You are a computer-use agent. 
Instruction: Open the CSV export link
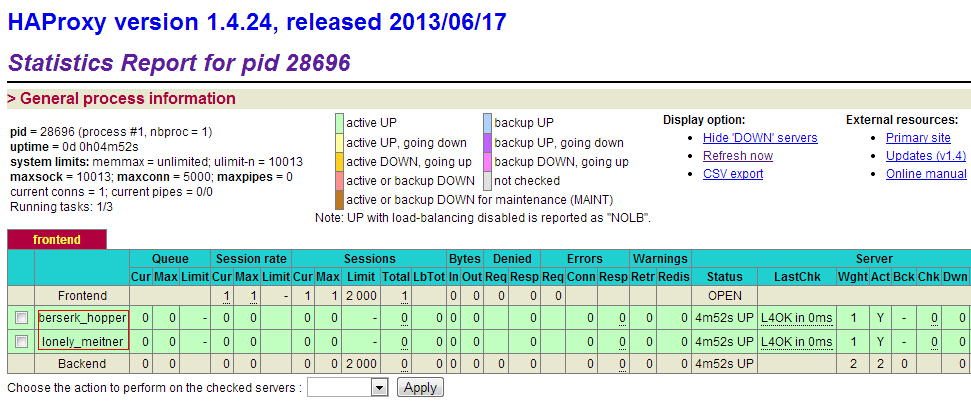[x=733, y=174]
